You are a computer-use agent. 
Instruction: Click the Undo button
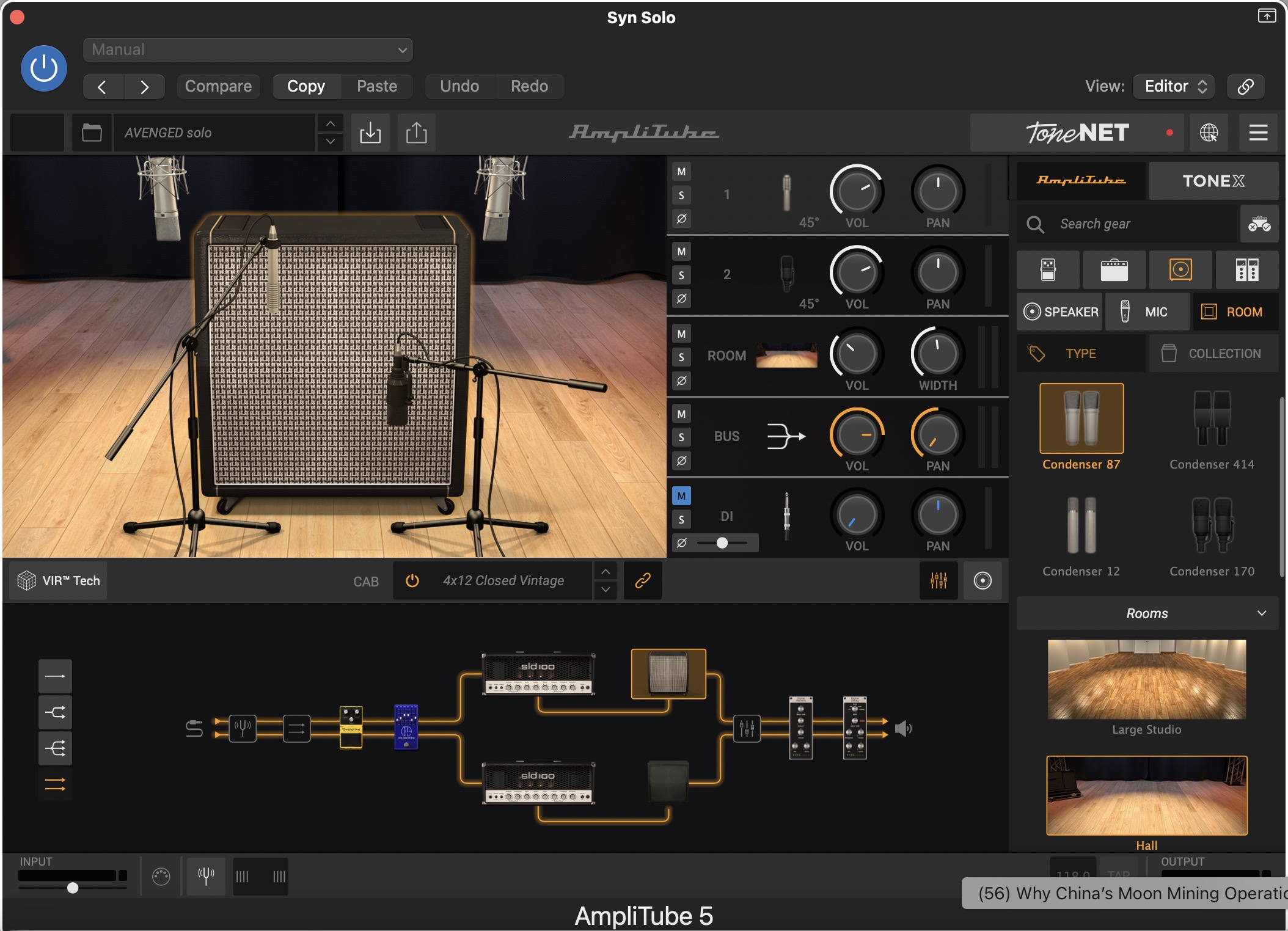(x=459, y=87)
